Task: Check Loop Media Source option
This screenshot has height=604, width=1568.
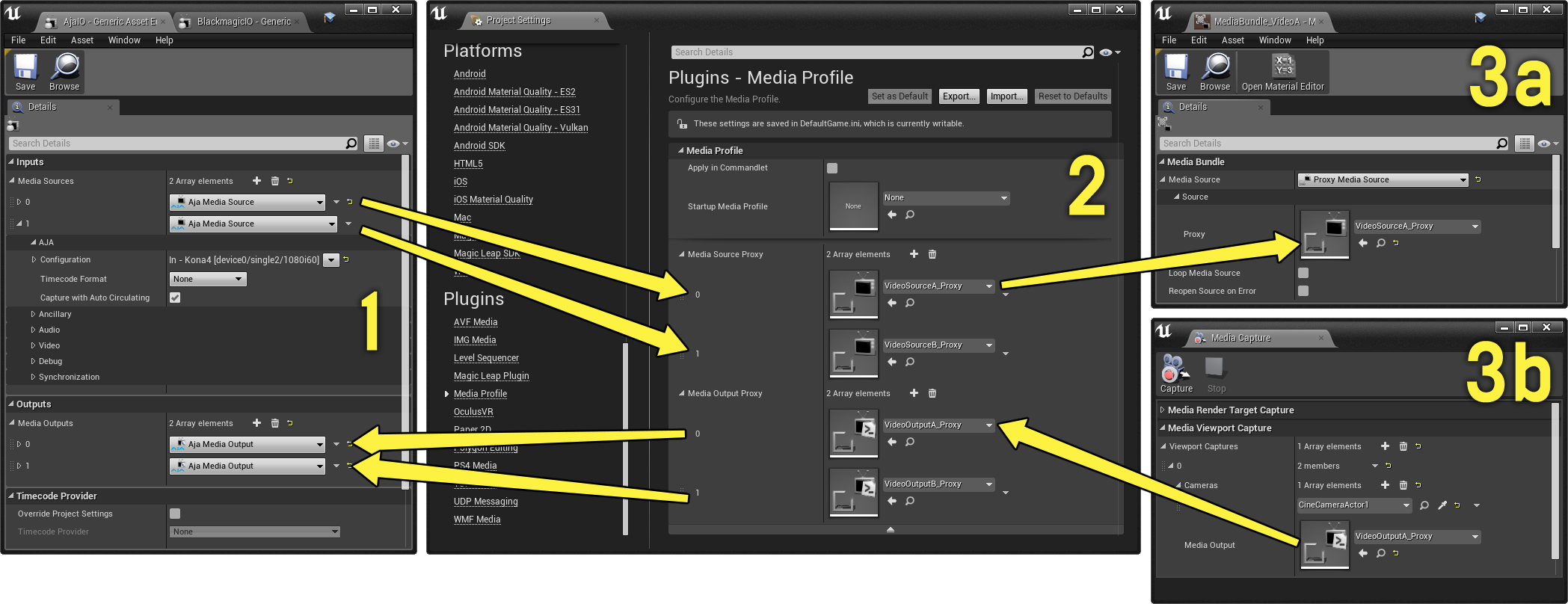Action: (1303, 273)
